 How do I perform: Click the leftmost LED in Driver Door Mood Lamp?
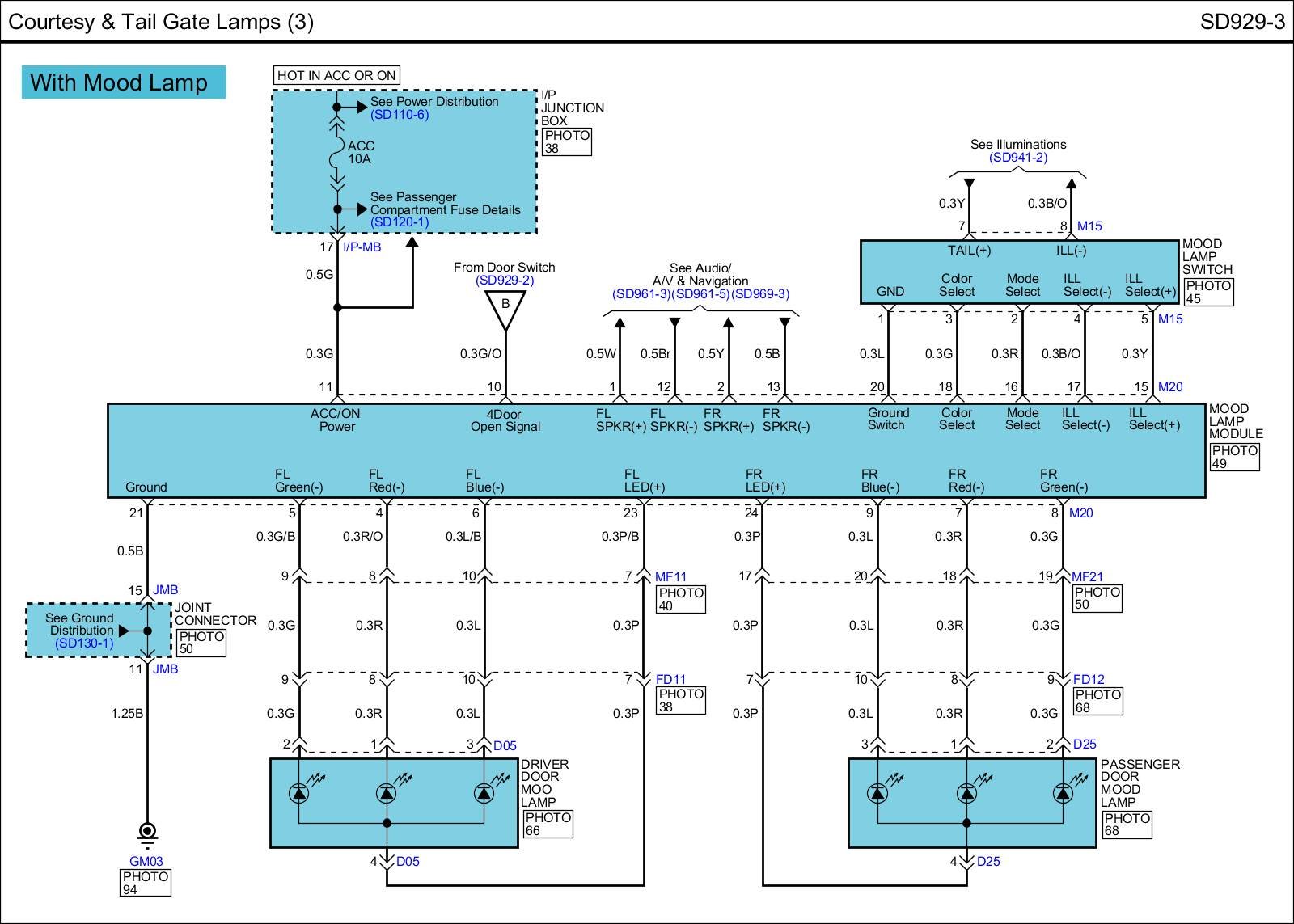[299, 794]
